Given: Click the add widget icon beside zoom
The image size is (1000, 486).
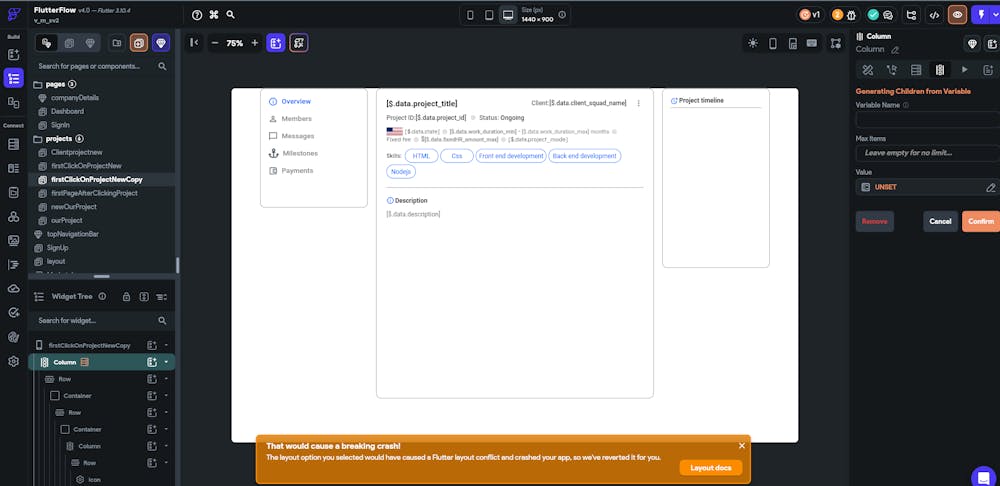Looking at the screenshot, I should tap(275, 43).
